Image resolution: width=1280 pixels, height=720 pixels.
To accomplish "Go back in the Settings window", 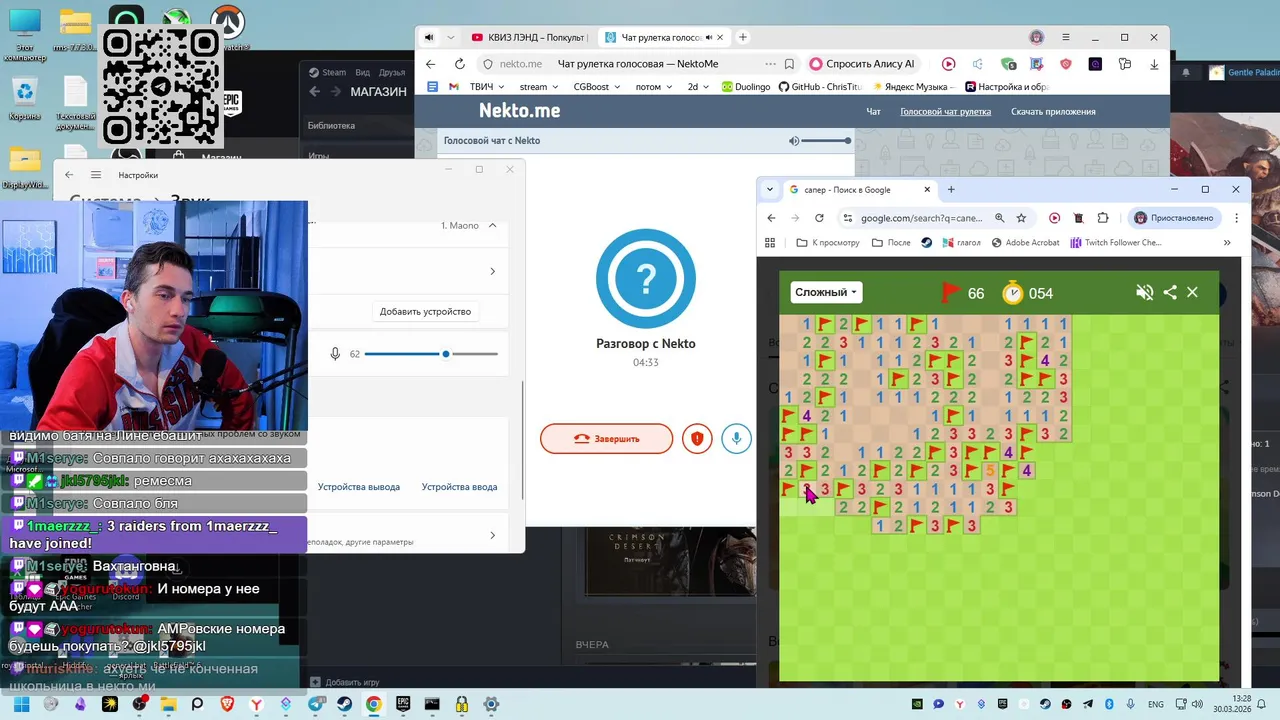I will tap(69, 175).
